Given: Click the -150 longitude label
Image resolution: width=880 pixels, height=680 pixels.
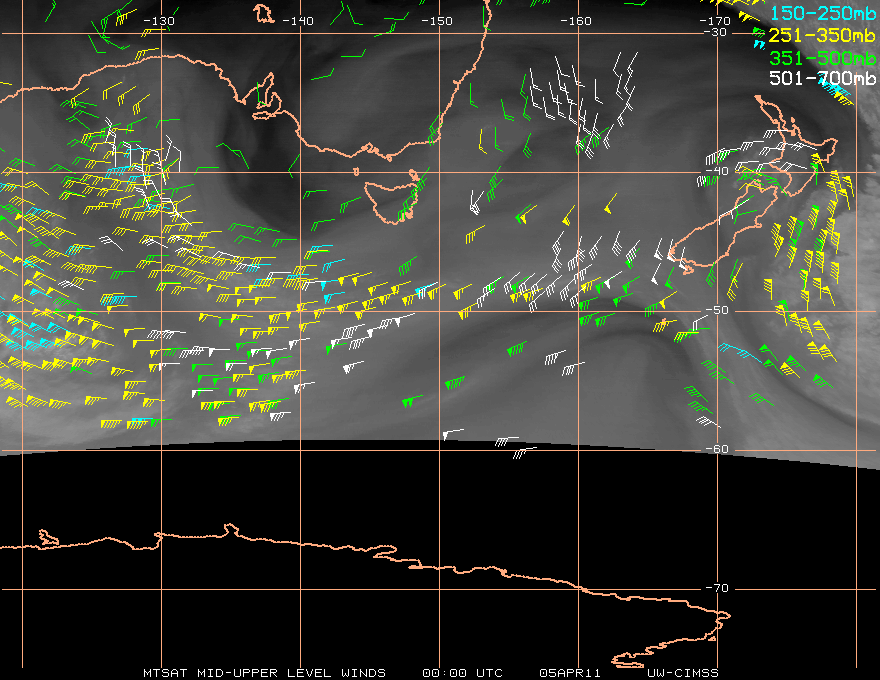Looking at the screenshot, I should 437,21.
